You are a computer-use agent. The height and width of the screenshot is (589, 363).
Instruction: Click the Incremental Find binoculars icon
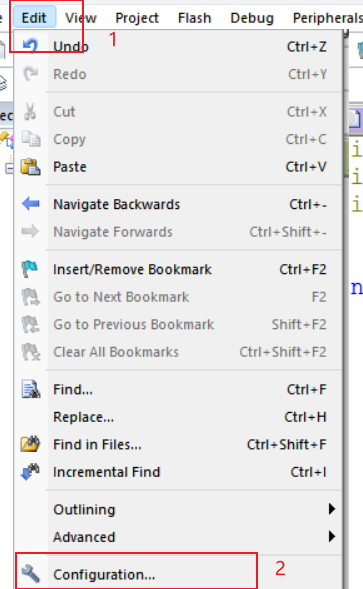pos(30,472)
